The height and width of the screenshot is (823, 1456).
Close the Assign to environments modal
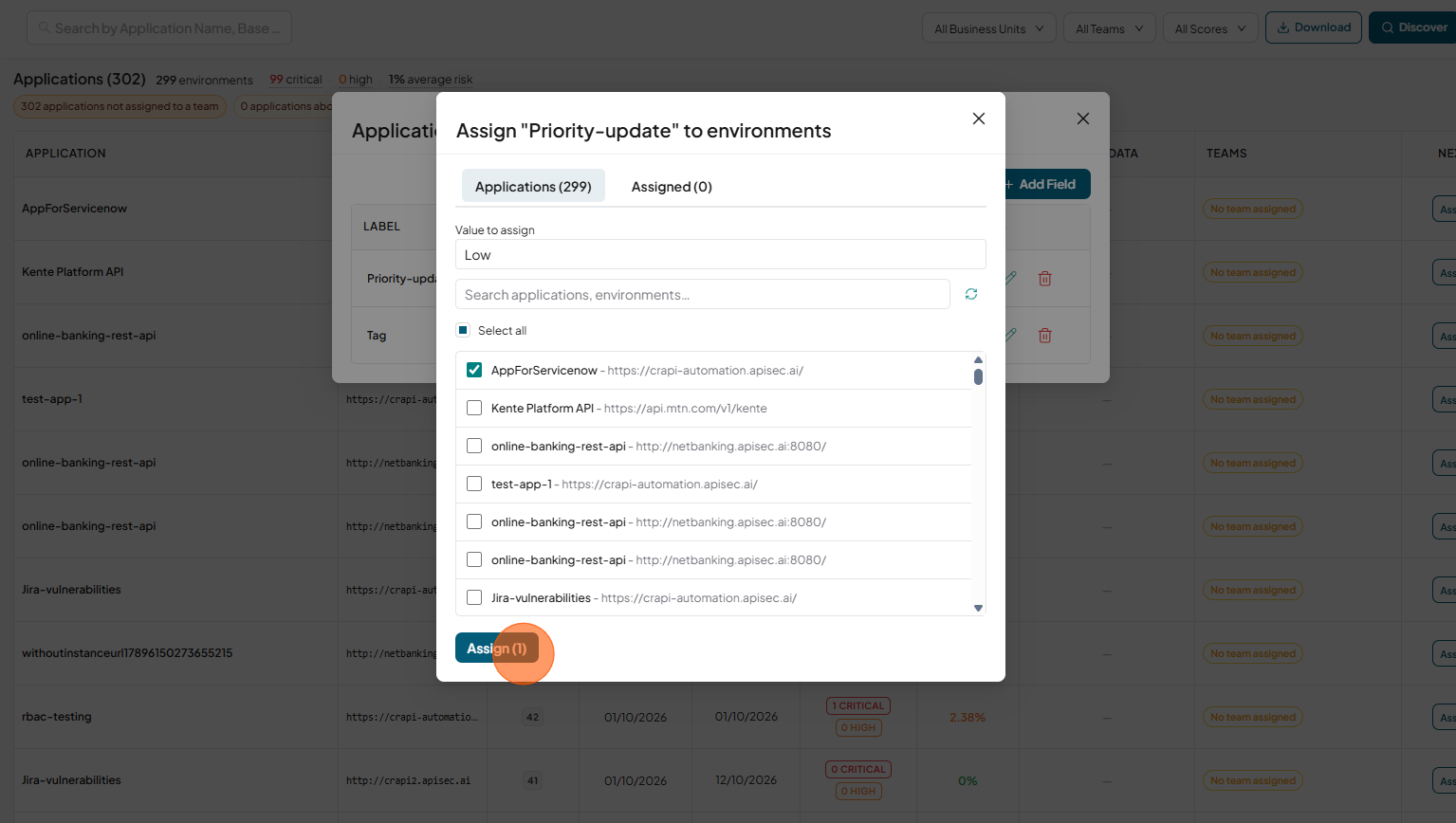979,119
